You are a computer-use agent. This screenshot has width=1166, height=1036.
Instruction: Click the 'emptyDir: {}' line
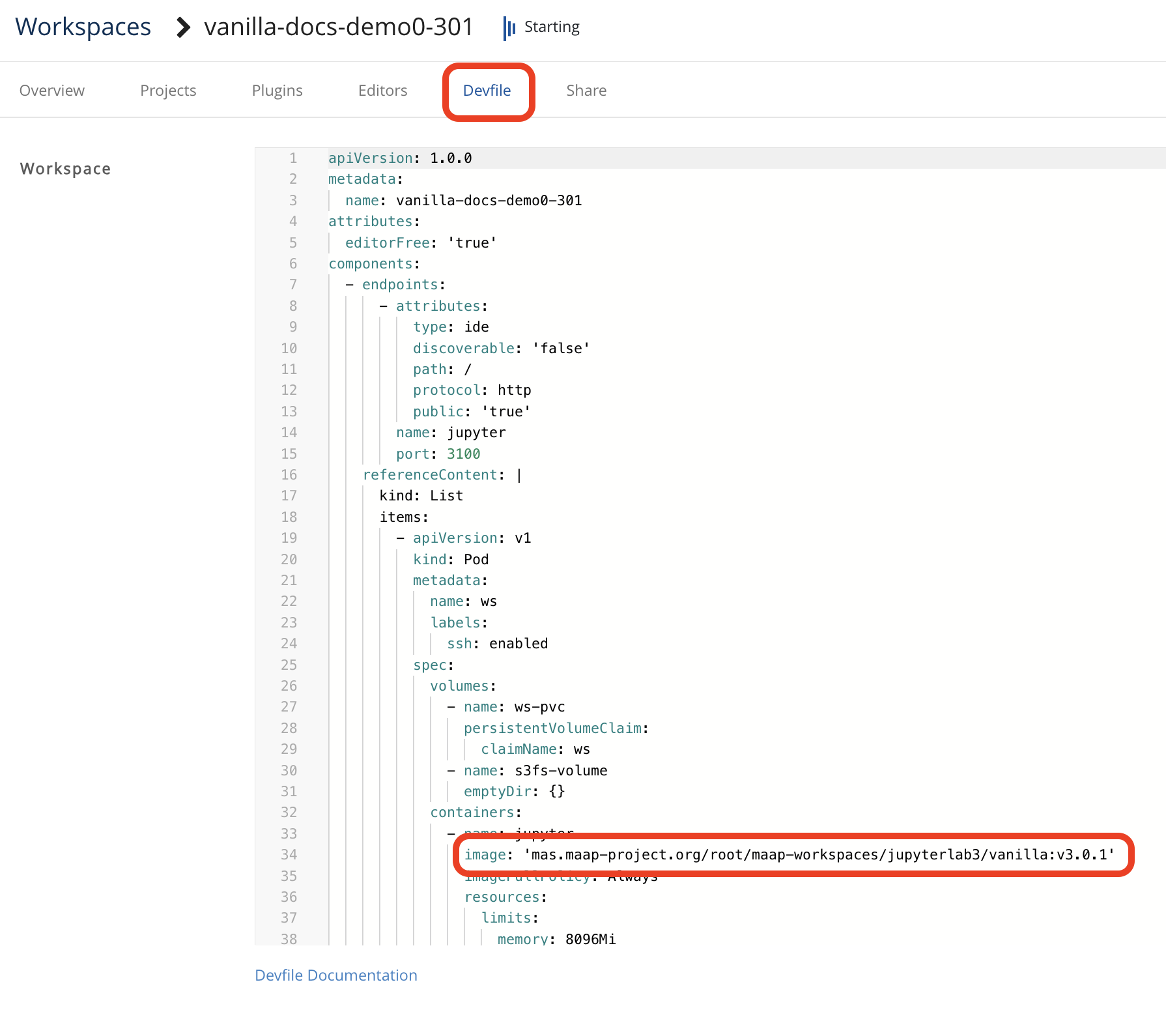(515, 792)
